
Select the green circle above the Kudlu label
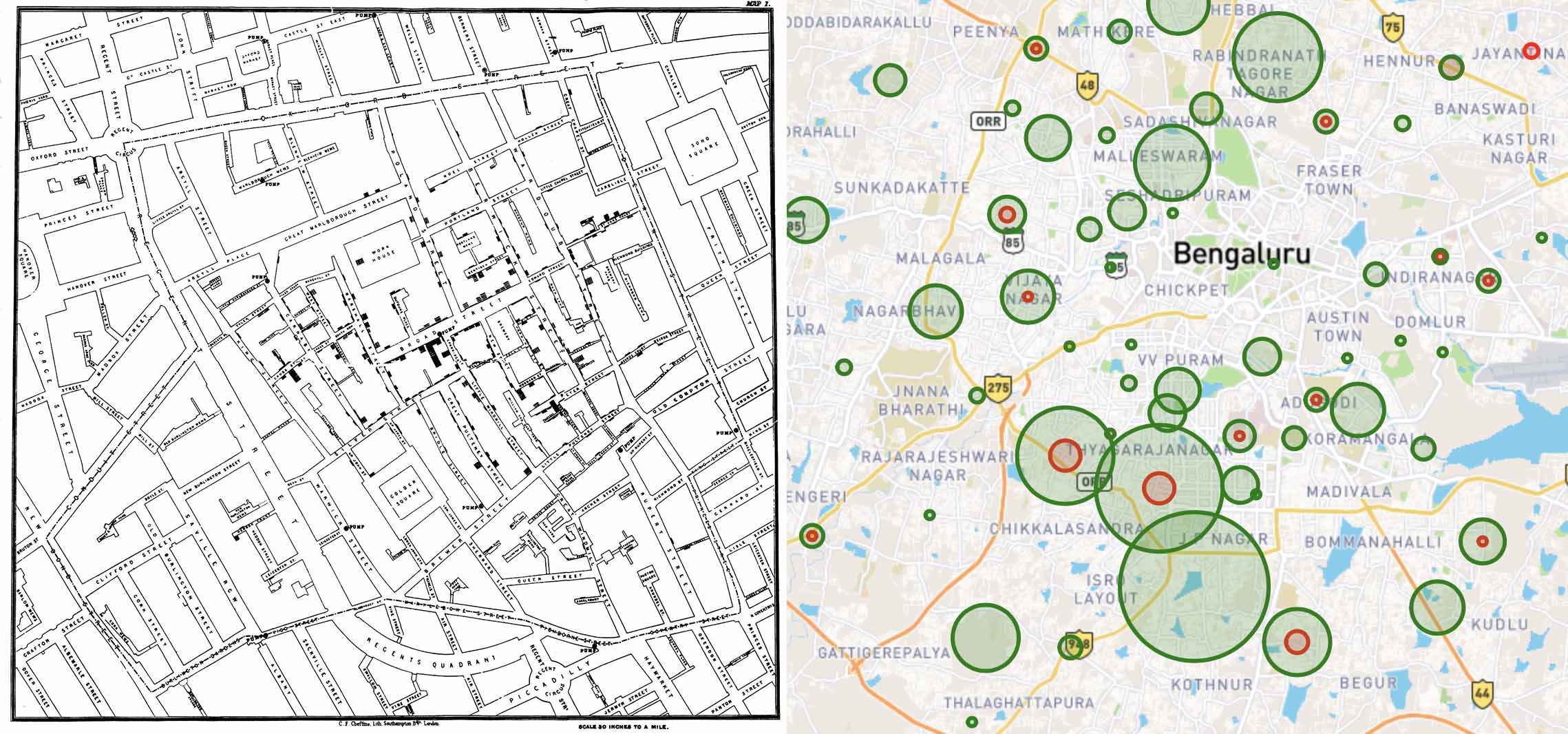point(1437,607)
